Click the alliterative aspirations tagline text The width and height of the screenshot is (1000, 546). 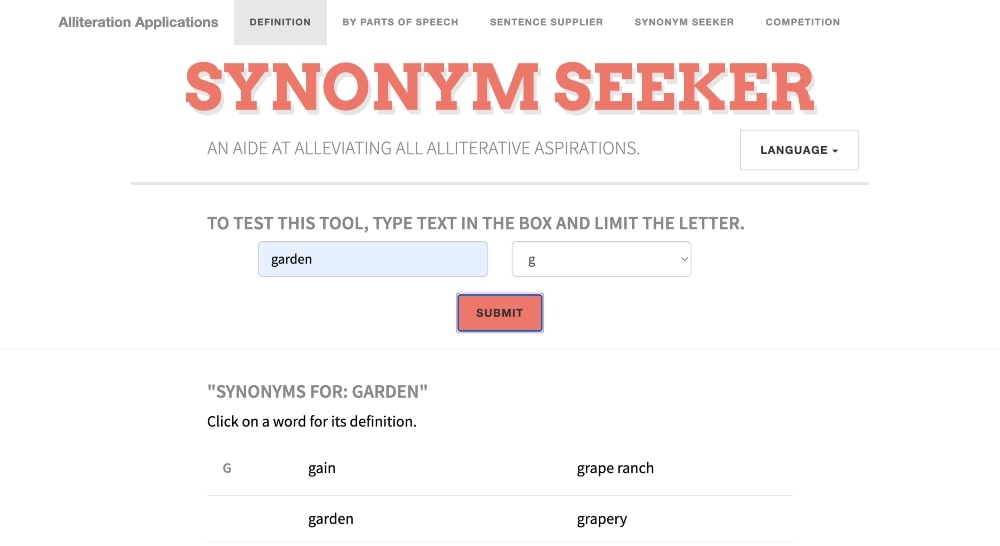[x=423, y=148]
